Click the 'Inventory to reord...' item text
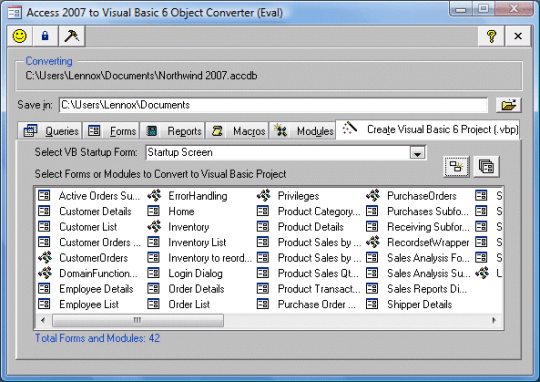Image resolution: width=540 pixels, height=382 pixels. coord(210,258)
